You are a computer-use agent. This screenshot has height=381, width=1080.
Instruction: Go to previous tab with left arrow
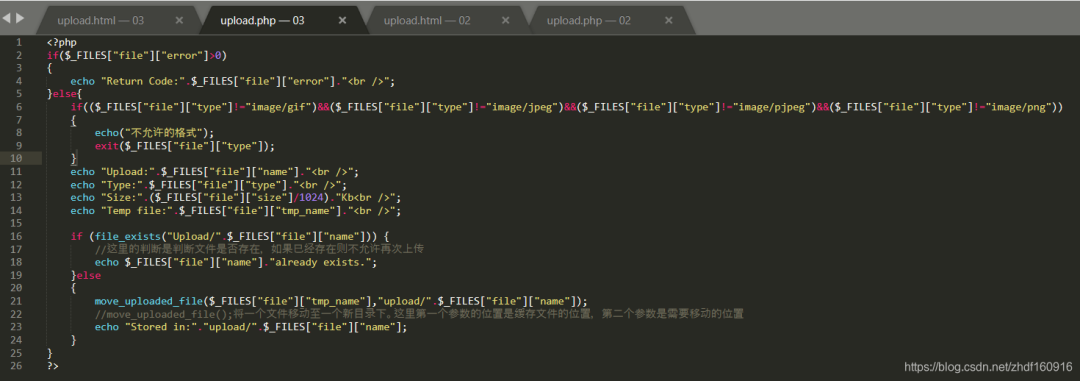click(x=6, y=18)
